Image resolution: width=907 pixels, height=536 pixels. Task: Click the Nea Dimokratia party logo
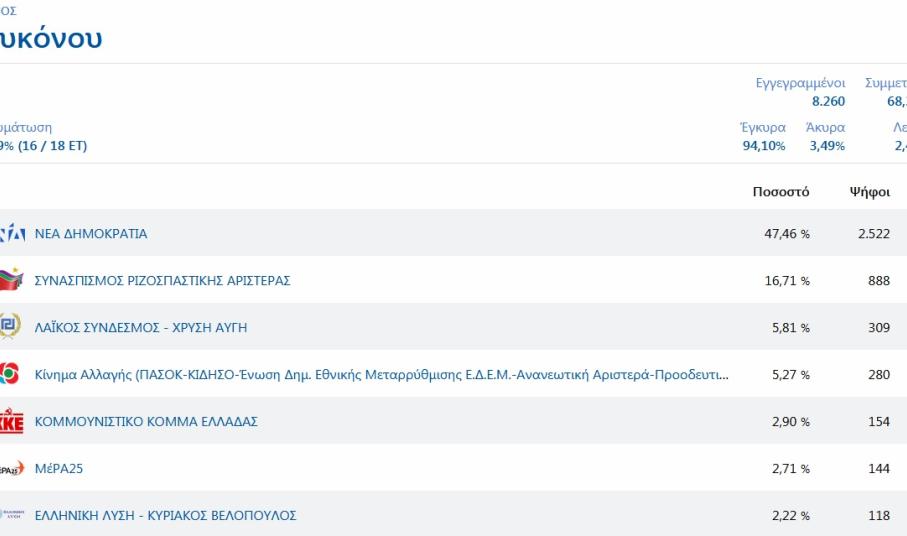tap(11, 234)
